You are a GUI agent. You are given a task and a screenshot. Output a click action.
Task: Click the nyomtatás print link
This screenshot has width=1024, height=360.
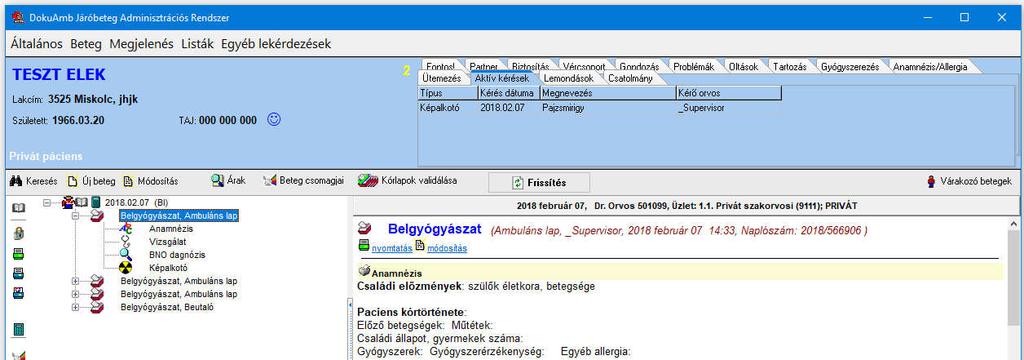391,248
